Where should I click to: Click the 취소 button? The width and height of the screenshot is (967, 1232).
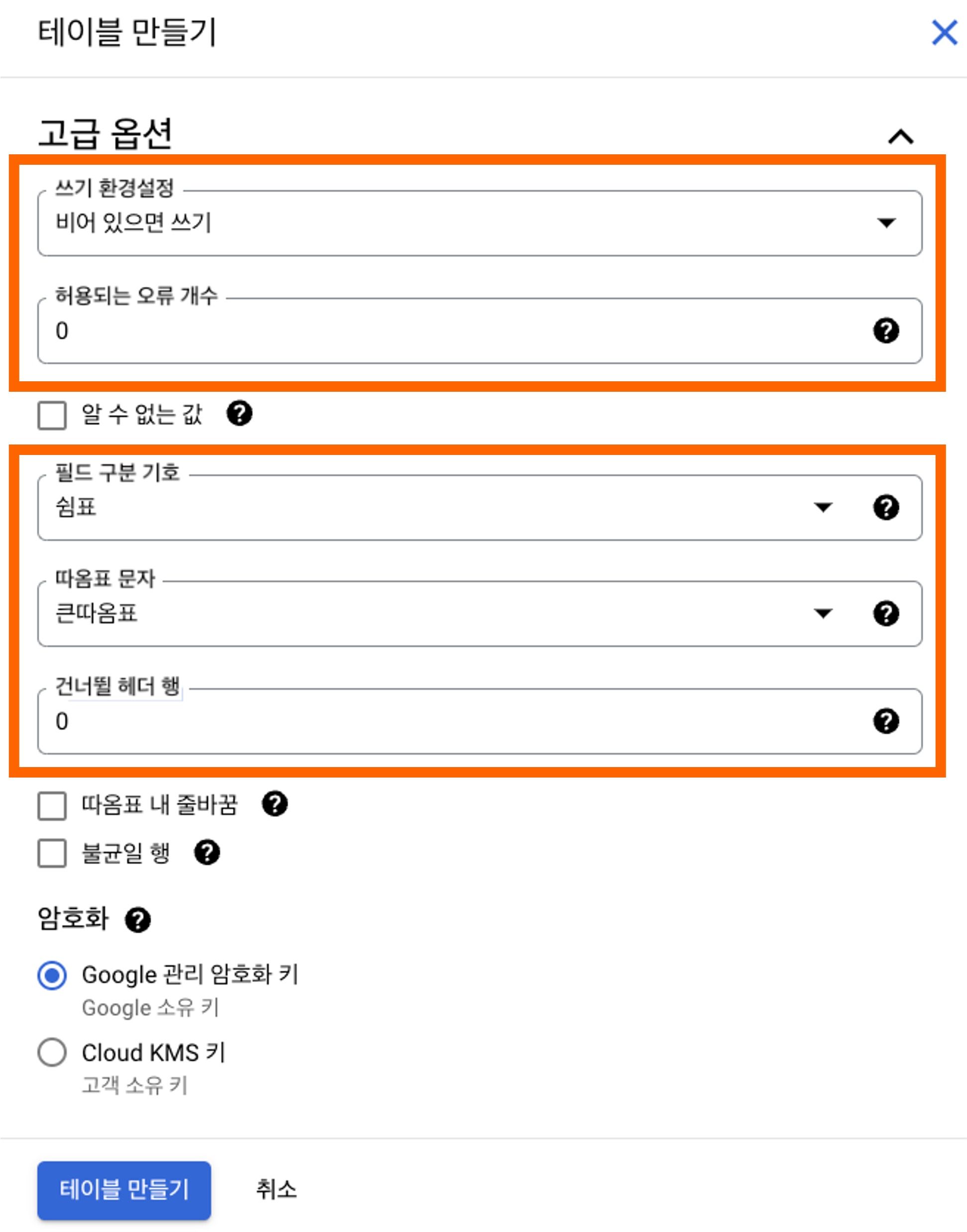276,1189
